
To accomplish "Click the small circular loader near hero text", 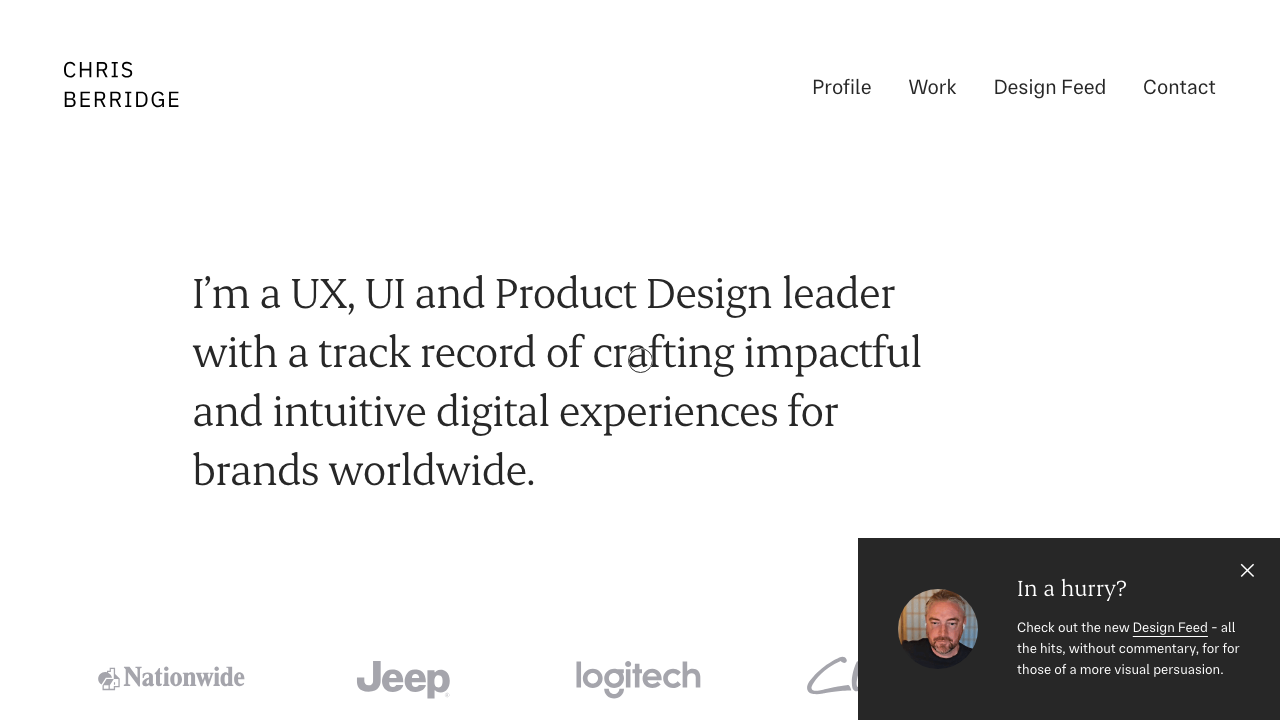I will [x=640, y=360].
